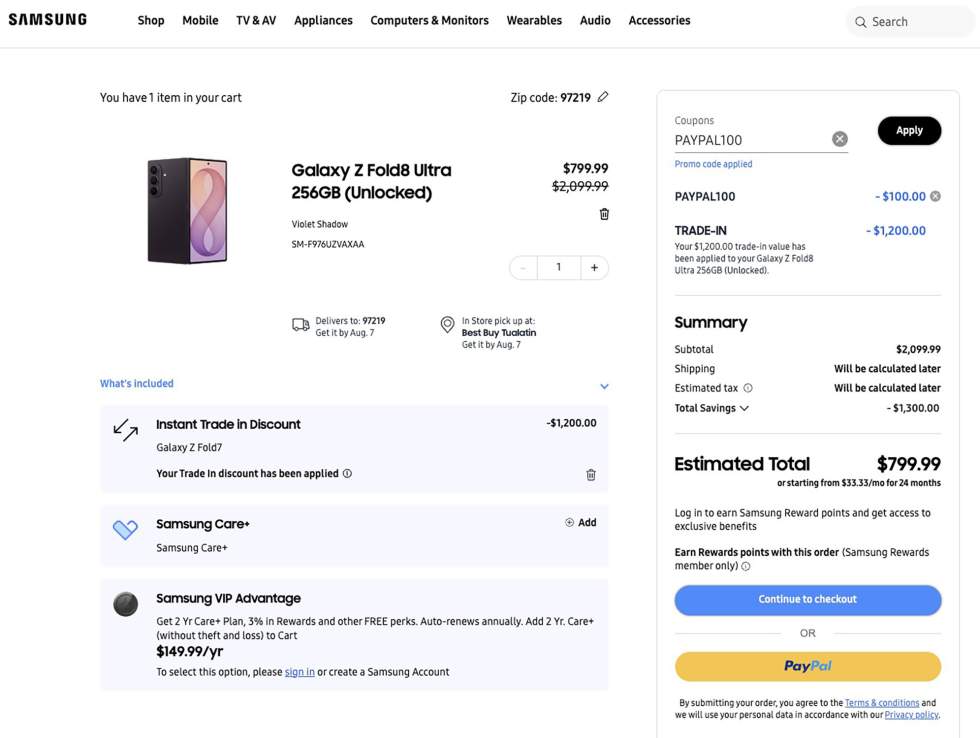Open Estimated tax info icon
This screenshot has width=980, height=738.
tap(748, 388)
